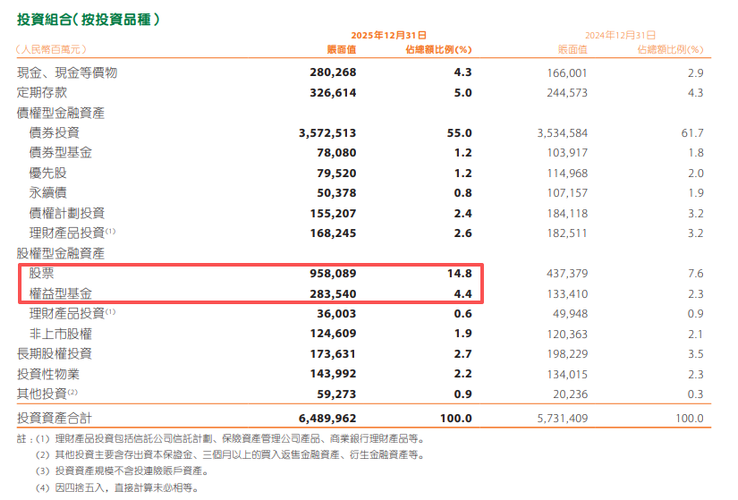The height and width of the screenshot is (500, 738).
Task: Select the value 124,609
Action: coord(333,333)
